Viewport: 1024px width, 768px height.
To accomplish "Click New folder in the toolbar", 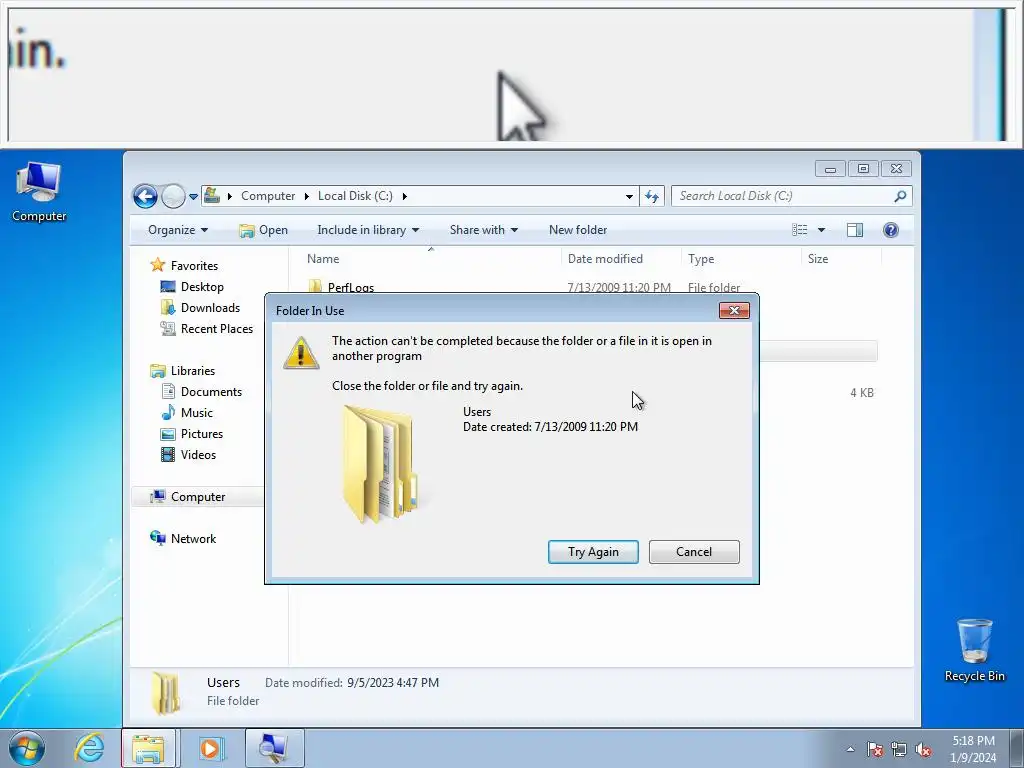I will [578, 230].
